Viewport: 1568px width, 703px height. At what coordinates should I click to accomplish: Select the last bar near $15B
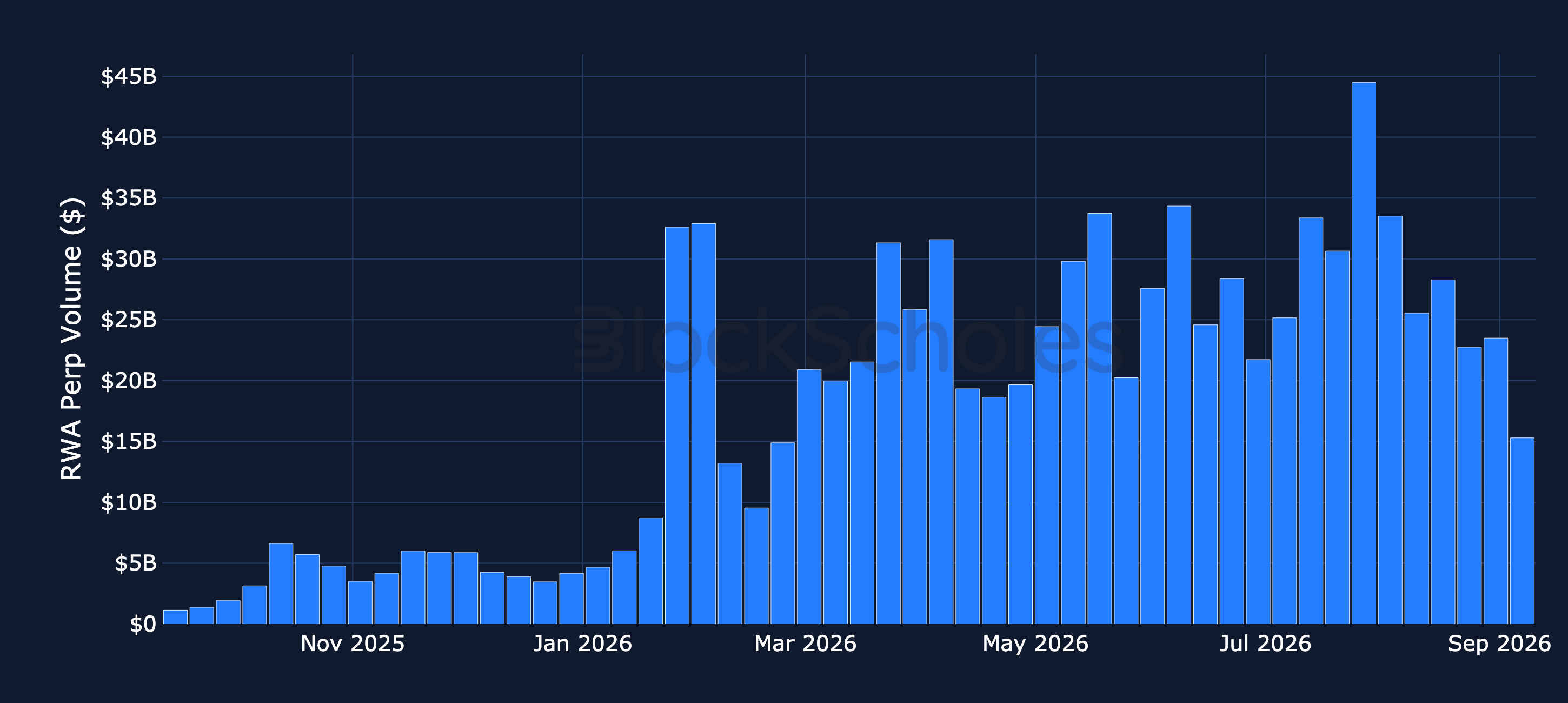[1522, 530]
